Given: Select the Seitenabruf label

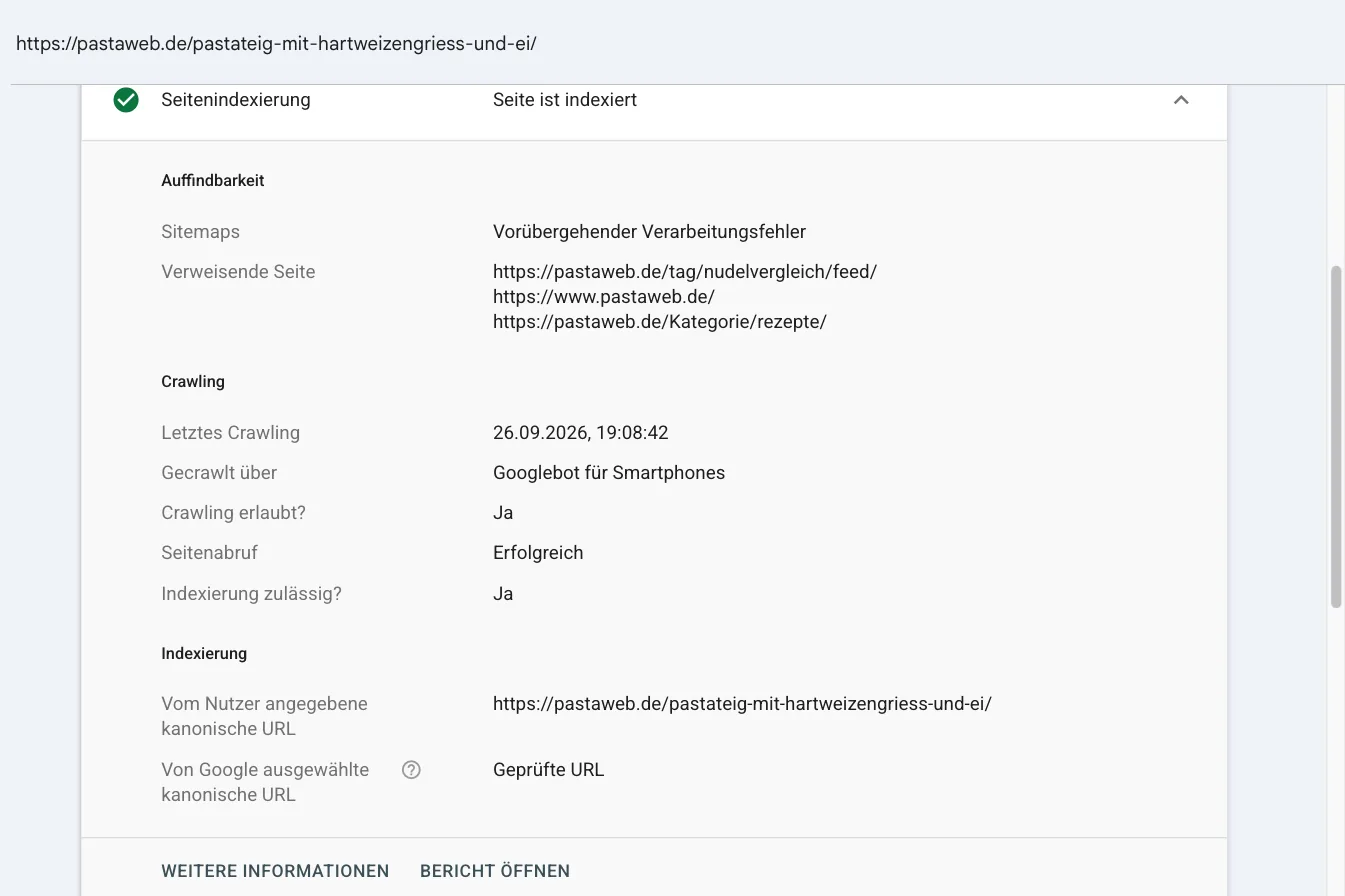Looking at the screenshot, I should [209, 553].
